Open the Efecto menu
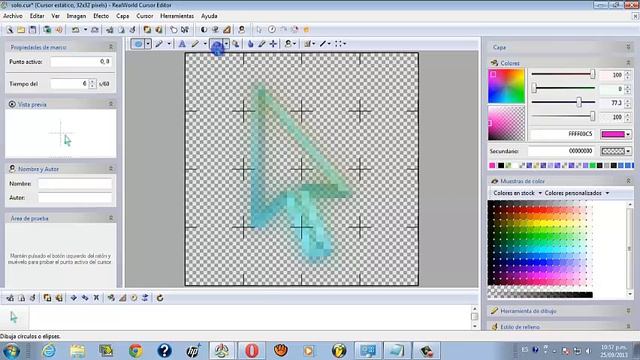Viewport: 640px width, 360px height. [x=101, y=16]
